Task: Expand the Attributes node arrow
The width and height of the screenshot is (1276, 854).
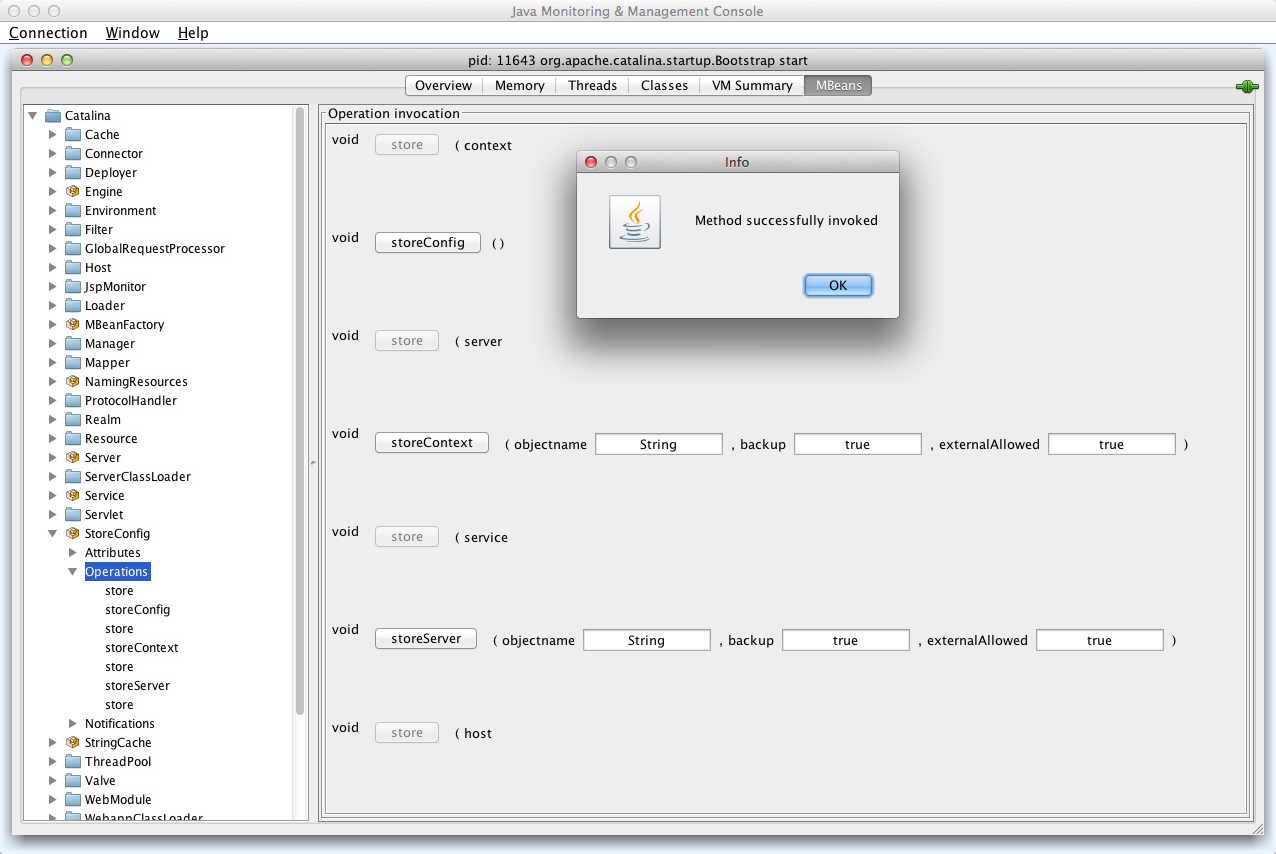Action: (x=73, y=553)
